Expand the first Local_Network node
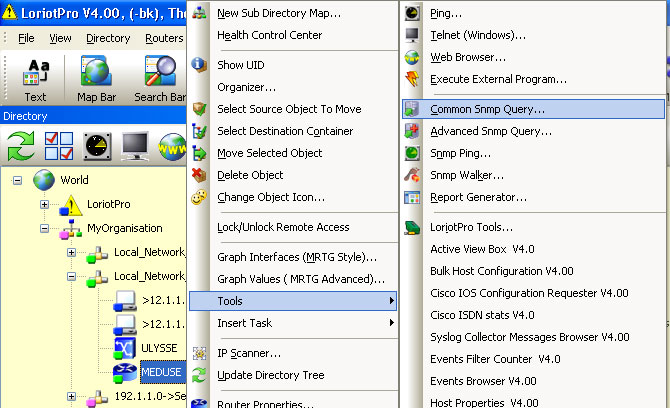 tap(71, 252)
